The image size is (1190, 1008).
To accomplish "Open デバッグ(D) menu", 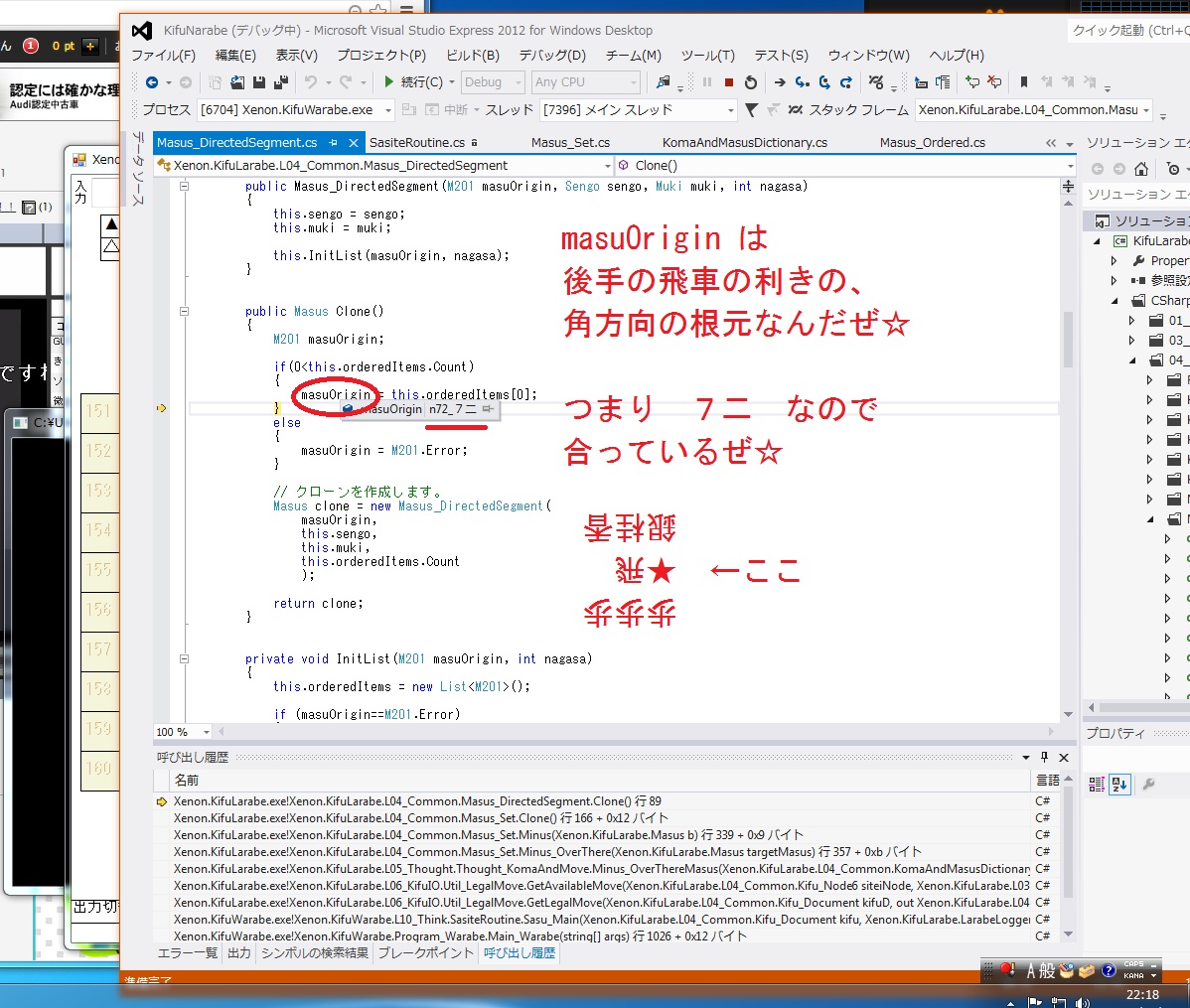I will pyautogui.click(x=552, y=56).
